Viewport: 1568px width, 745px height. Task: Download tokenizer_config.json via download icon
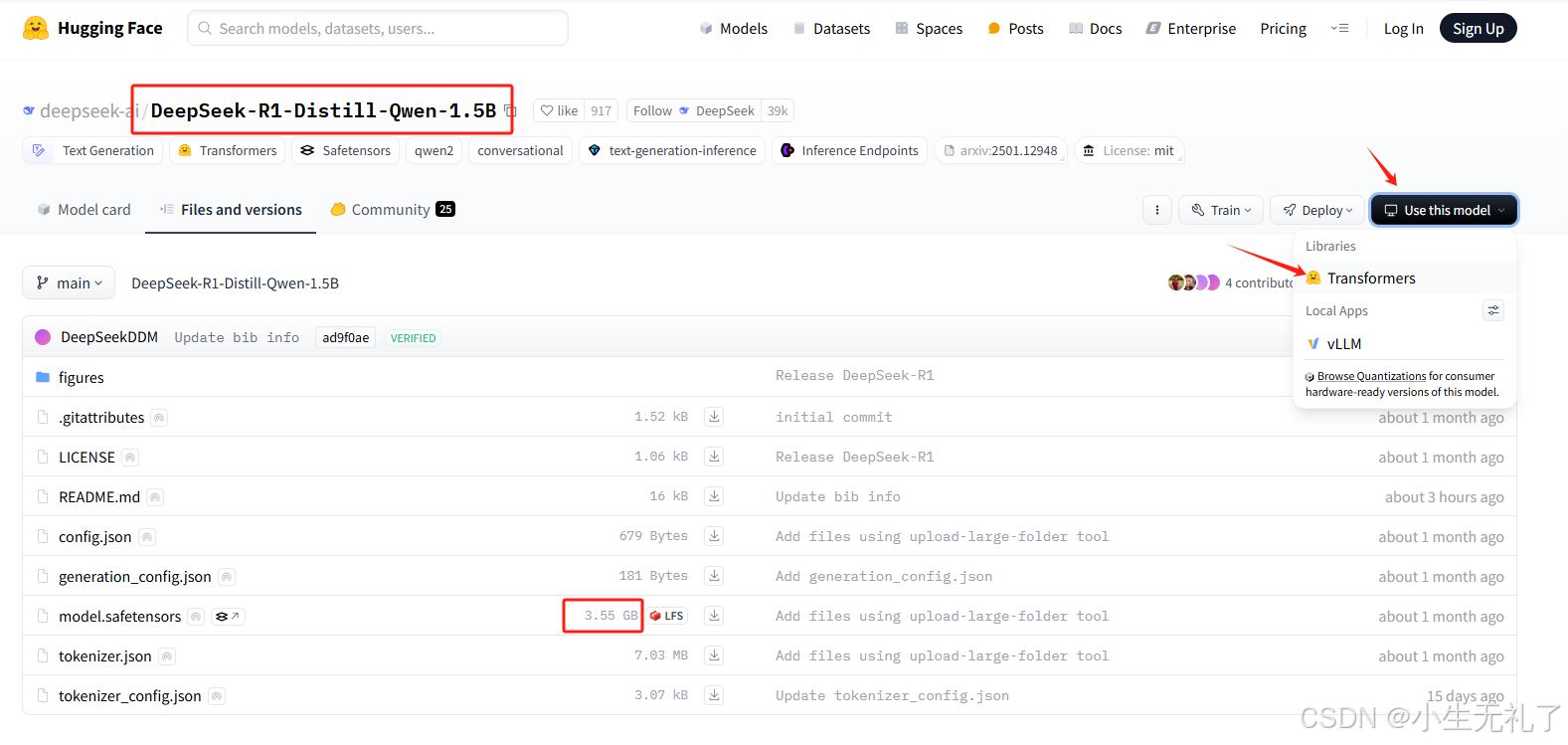point(714,695)
